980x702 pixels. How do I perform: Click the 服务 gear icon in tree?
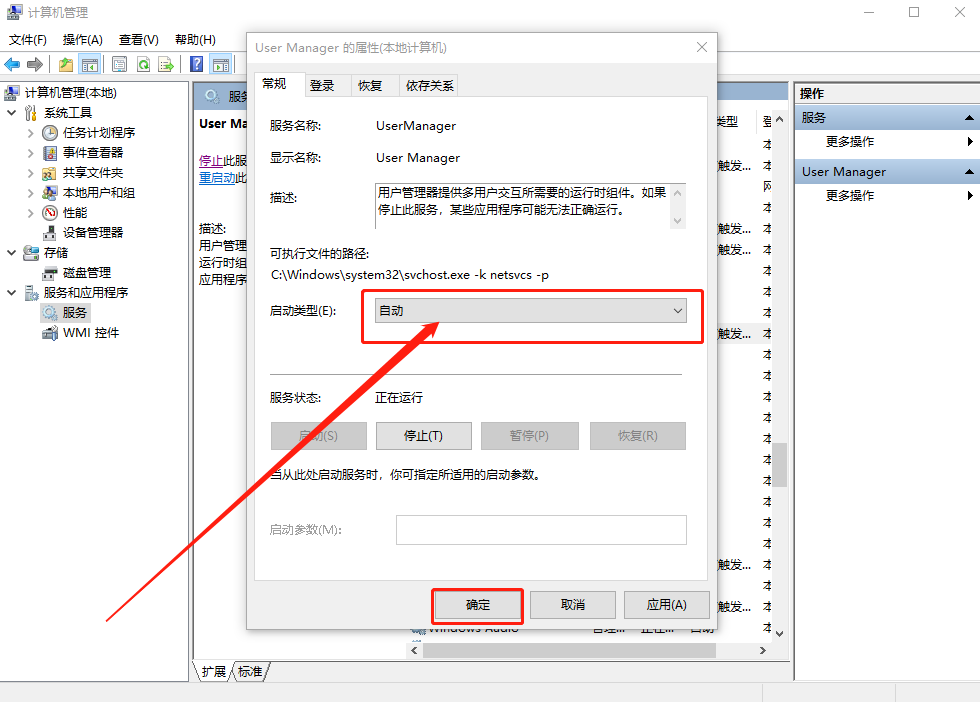pos(50,312)
